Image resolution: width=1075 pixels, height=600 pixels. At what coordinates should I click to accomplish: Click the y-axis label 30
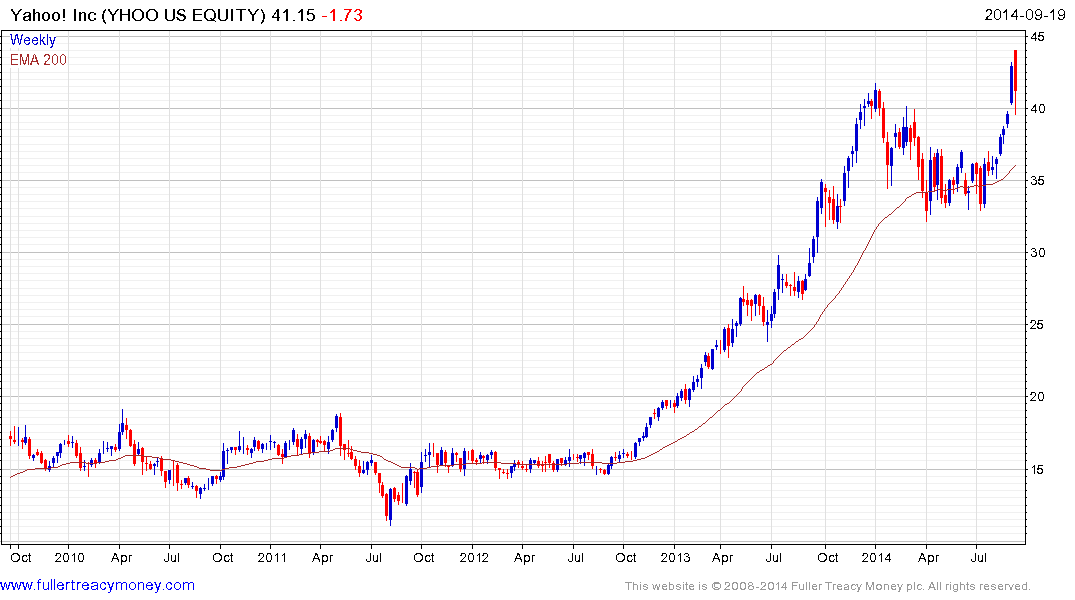click(1037, 252)
